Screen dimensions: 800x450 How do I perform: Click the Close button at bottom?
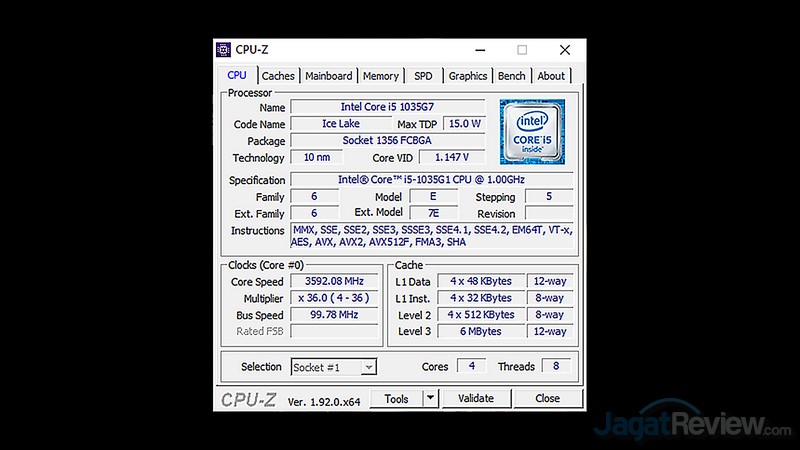tap(547, 398)
